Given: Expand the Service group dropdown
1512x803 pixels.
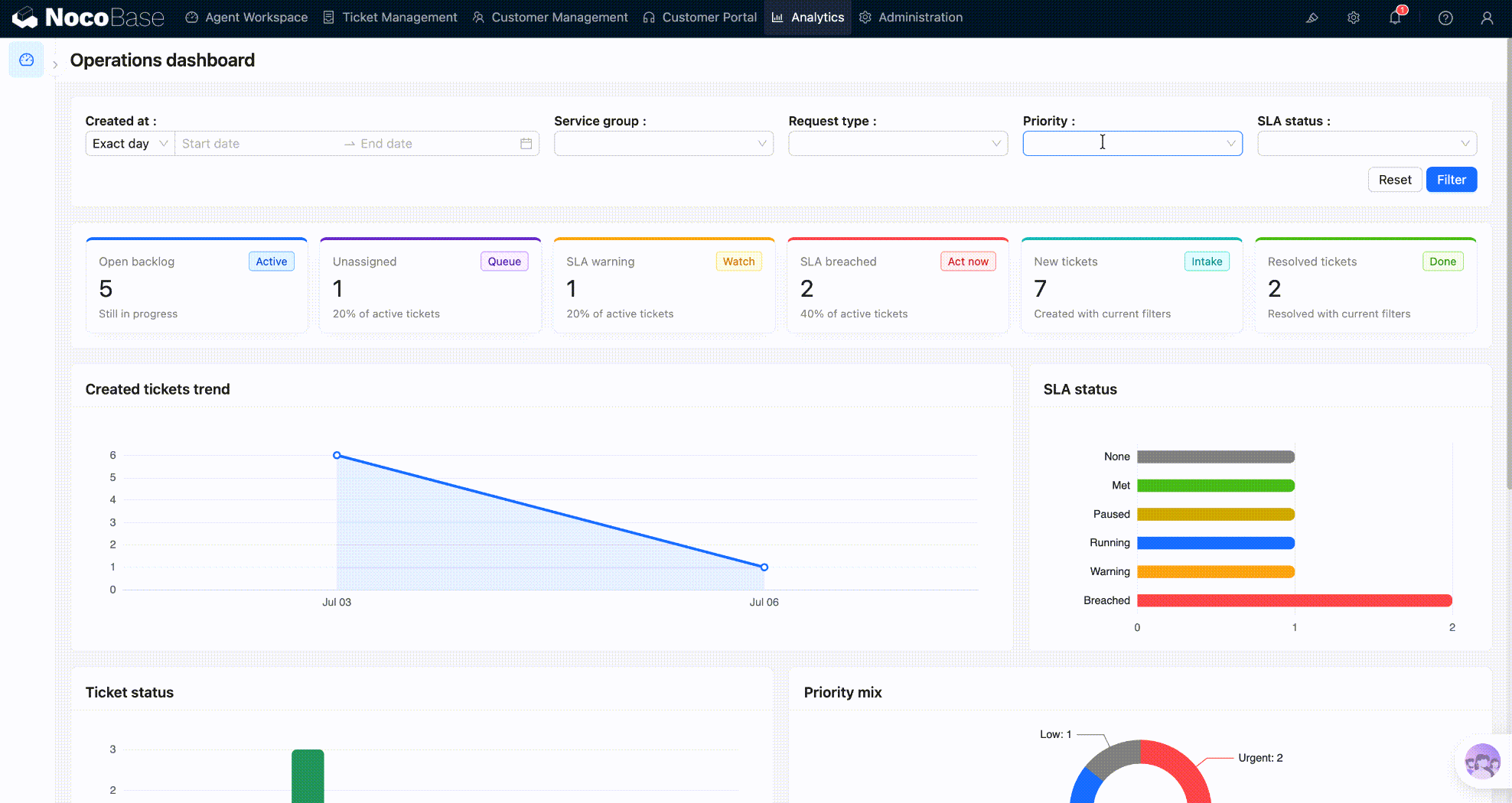Looking at the screenshot, I should pyautogui.click(x=663, y=144).
